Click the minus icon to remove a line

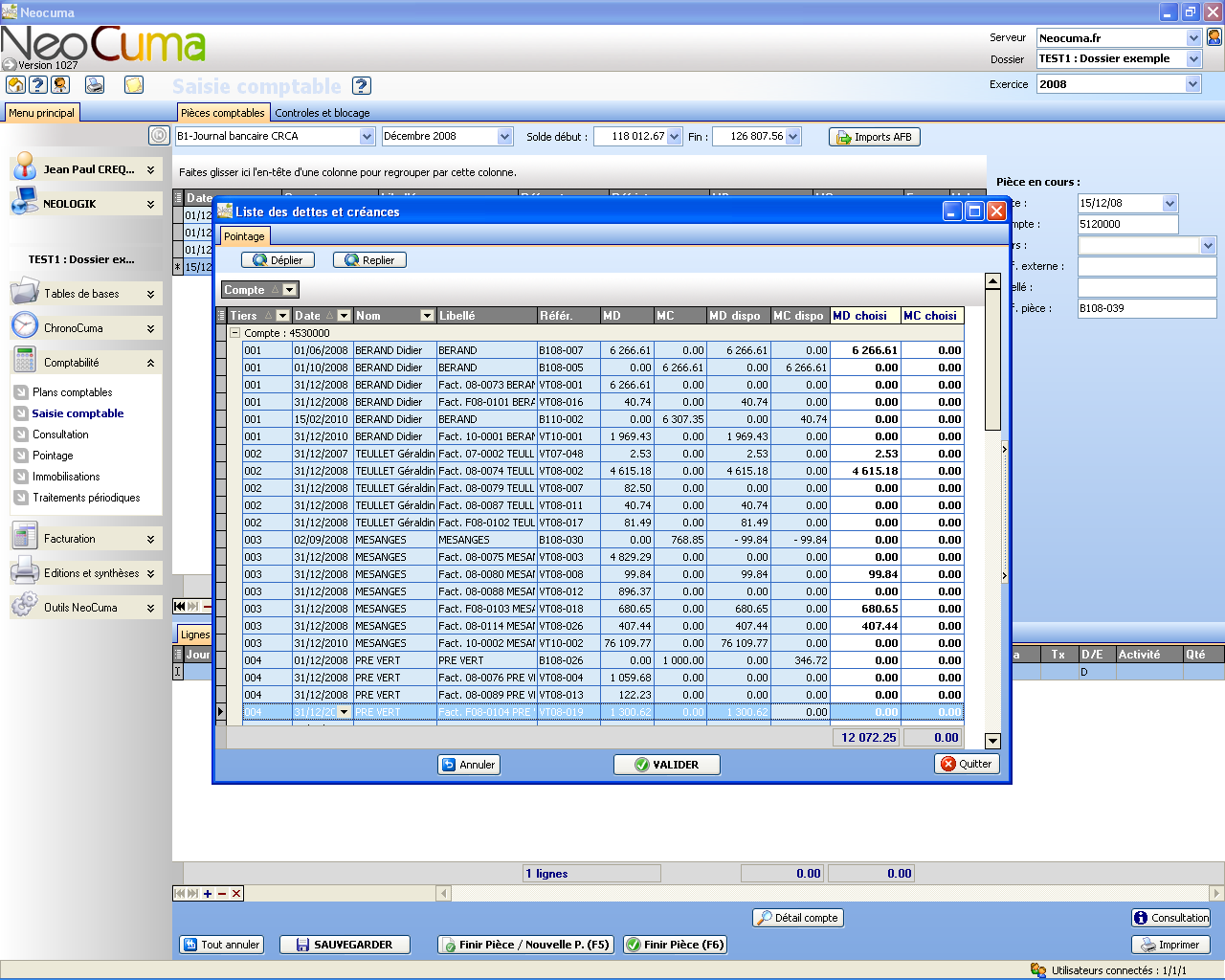222,894
